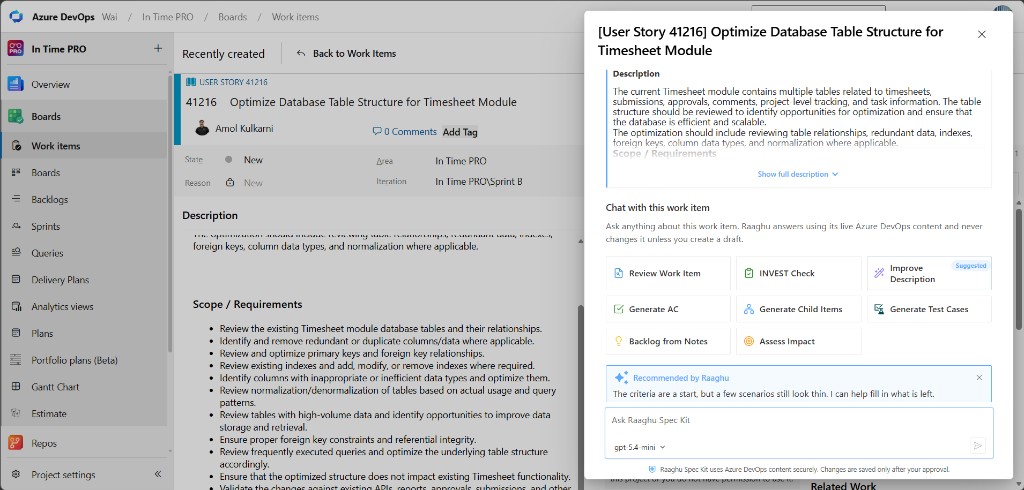Click Assess Impact action
The height and width of the screenshot is (490, 1024).
[798, 341]
